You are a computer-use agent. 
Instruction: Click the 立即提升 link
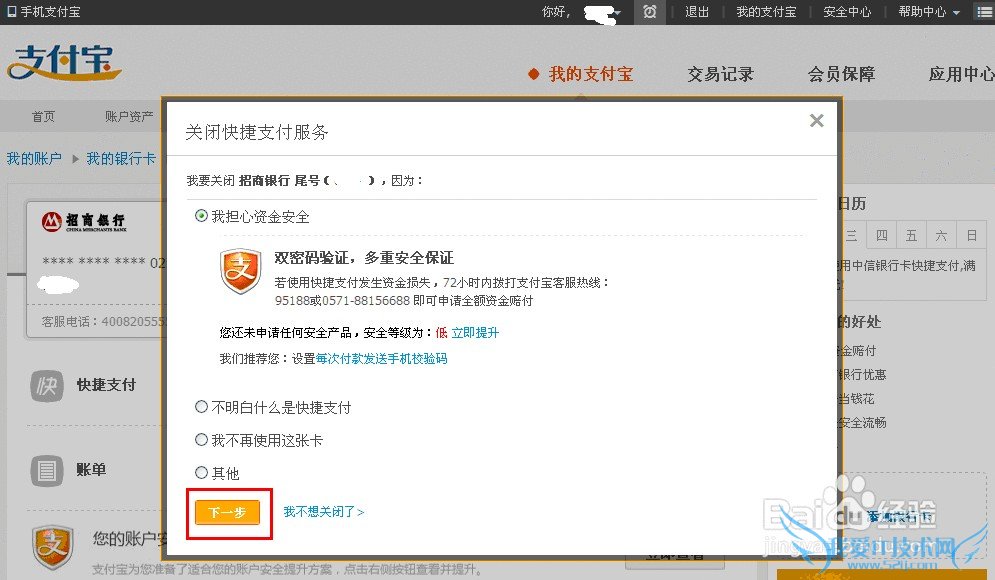point(475,333)
